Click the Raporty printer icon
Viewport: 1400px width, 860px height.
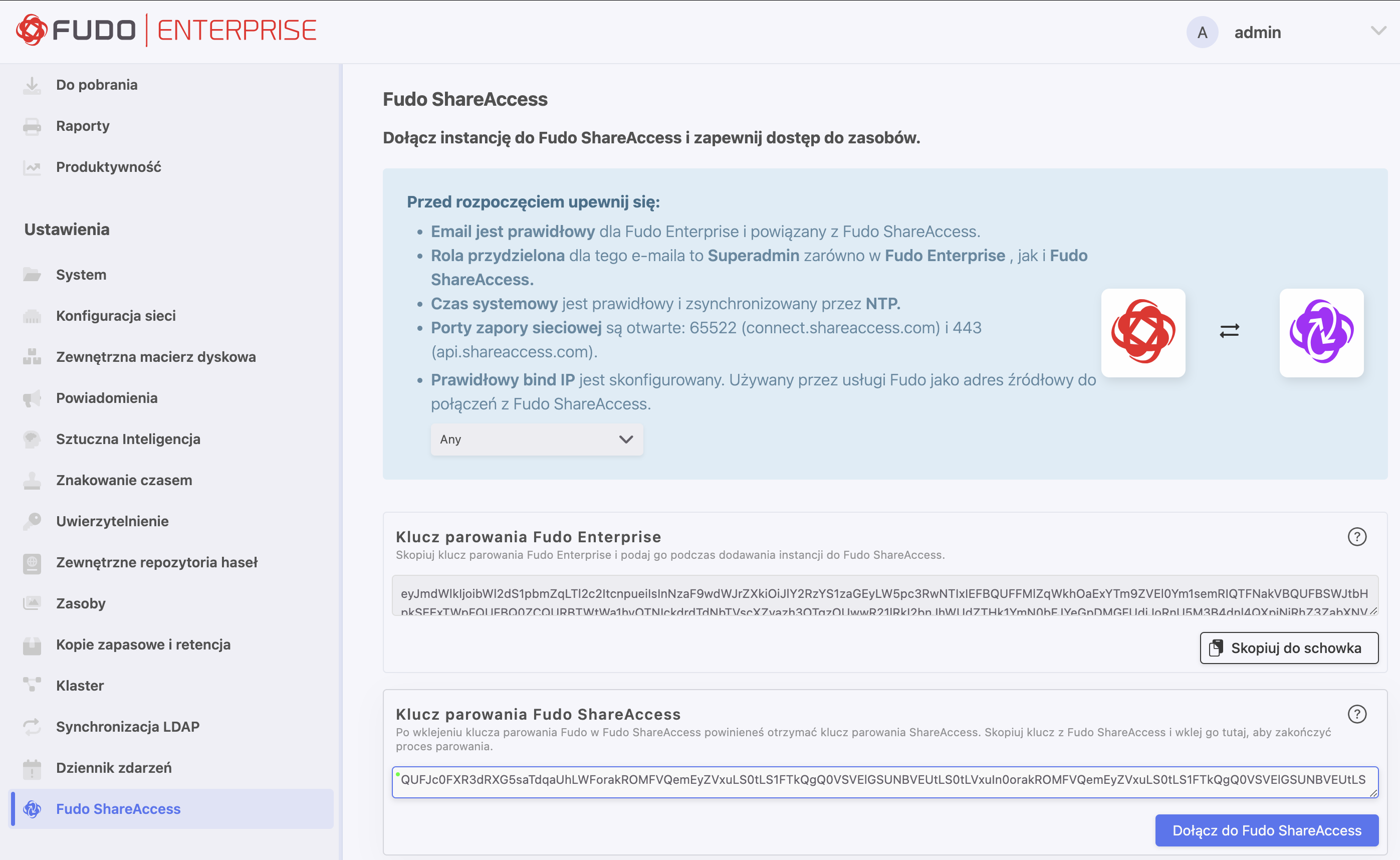tap(32, 126)
